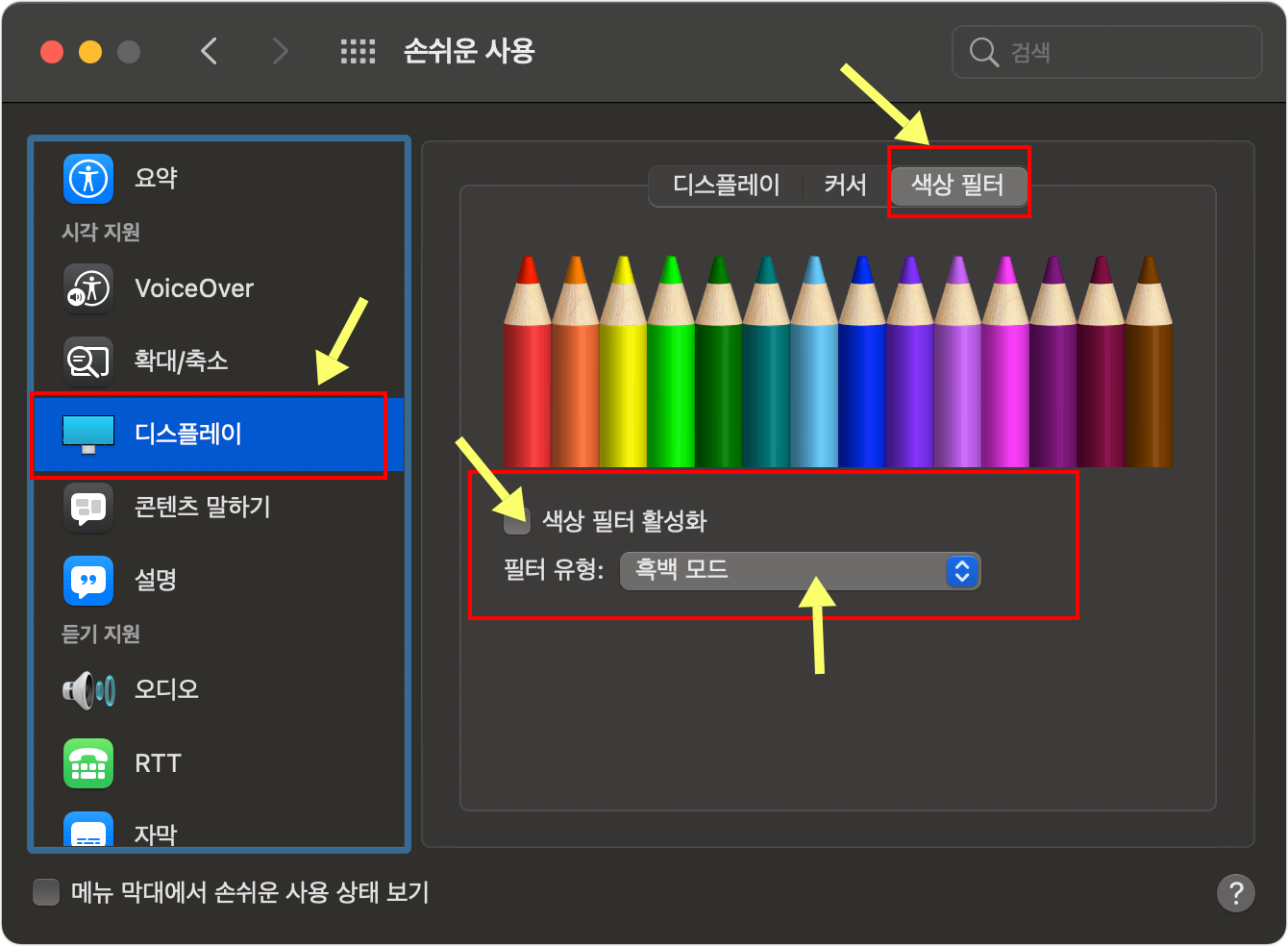Go forward with the right chevron
The width and height of the screenshot is (1288, 946).
pyautogui.click(x=280, y=51)
